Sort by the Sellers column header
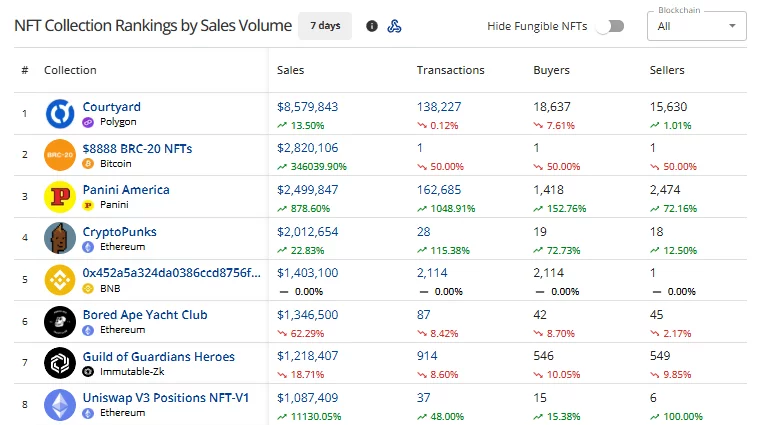The width and height of the screenshot is (770, 425). point(667,70)
